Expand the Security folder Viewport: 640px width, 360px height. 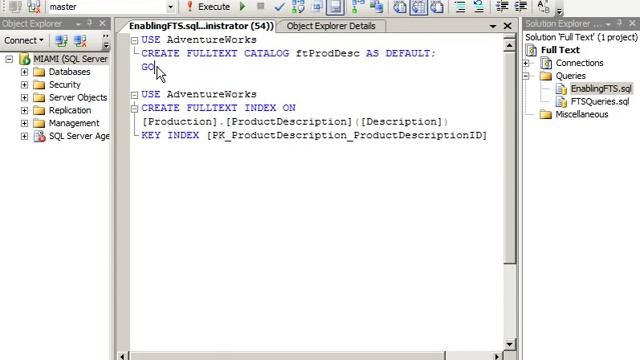[x=24, y=85]
